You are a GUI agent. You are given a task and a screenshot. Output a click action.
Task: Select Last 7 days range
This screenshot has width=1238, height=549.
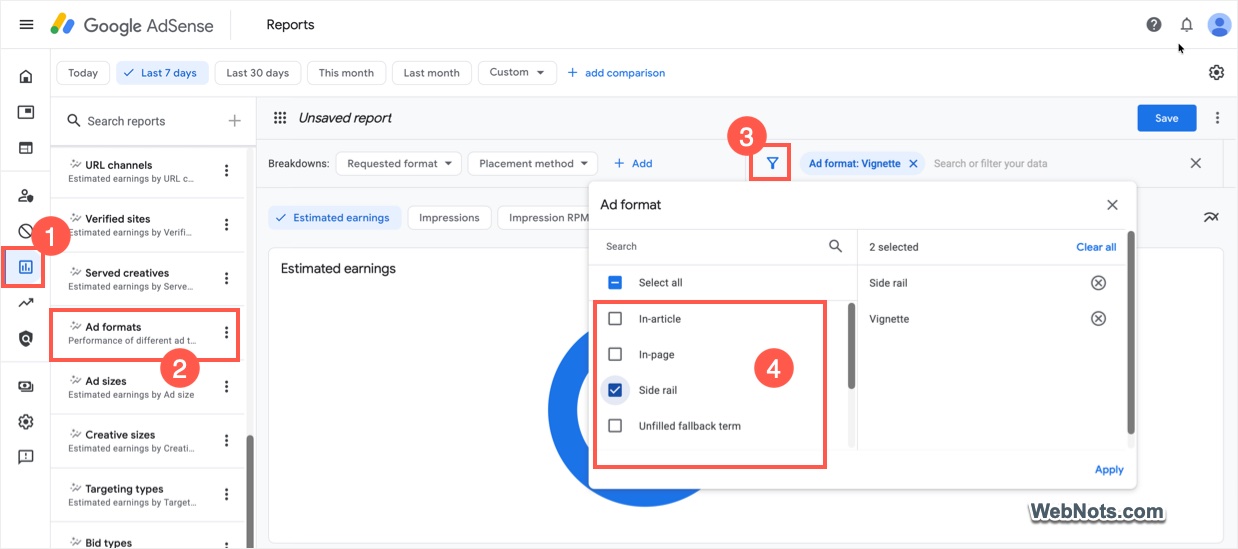click(x=163, y=73)
